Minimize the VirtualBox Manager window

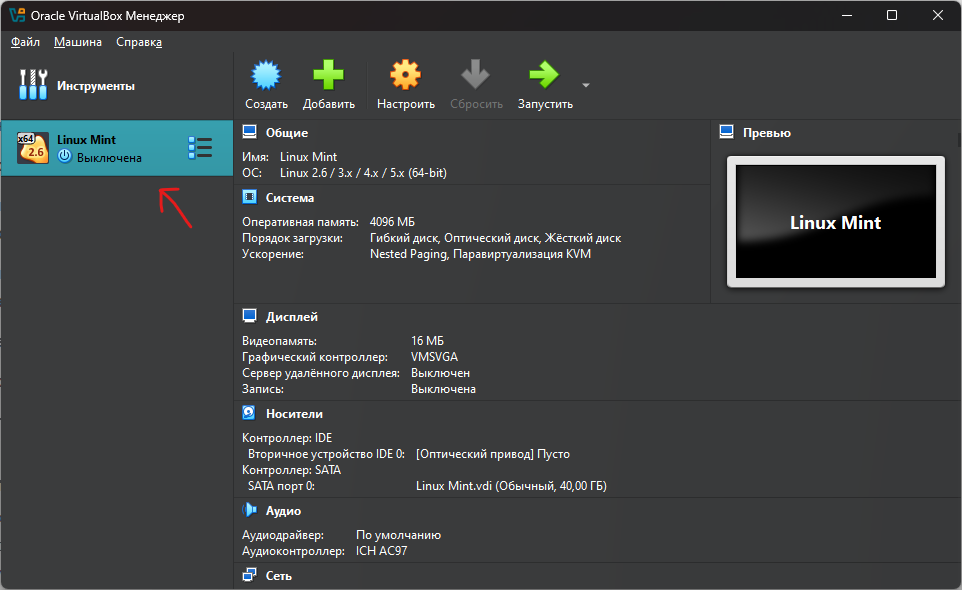tap(847, 15)
